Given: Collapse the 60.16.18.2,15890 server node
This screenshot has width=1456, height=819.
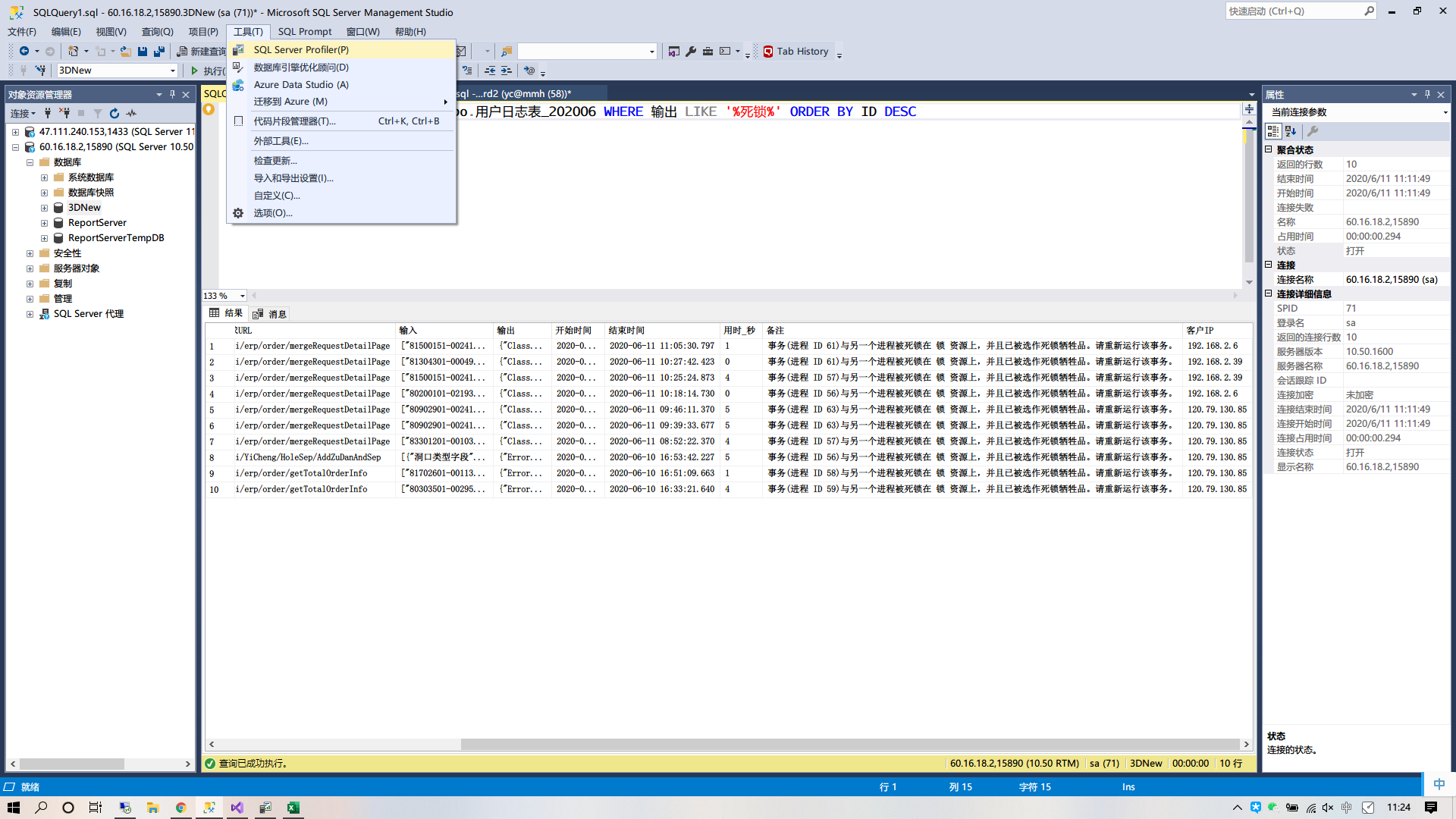Looking at the screenshot, I should click(15, 147).
